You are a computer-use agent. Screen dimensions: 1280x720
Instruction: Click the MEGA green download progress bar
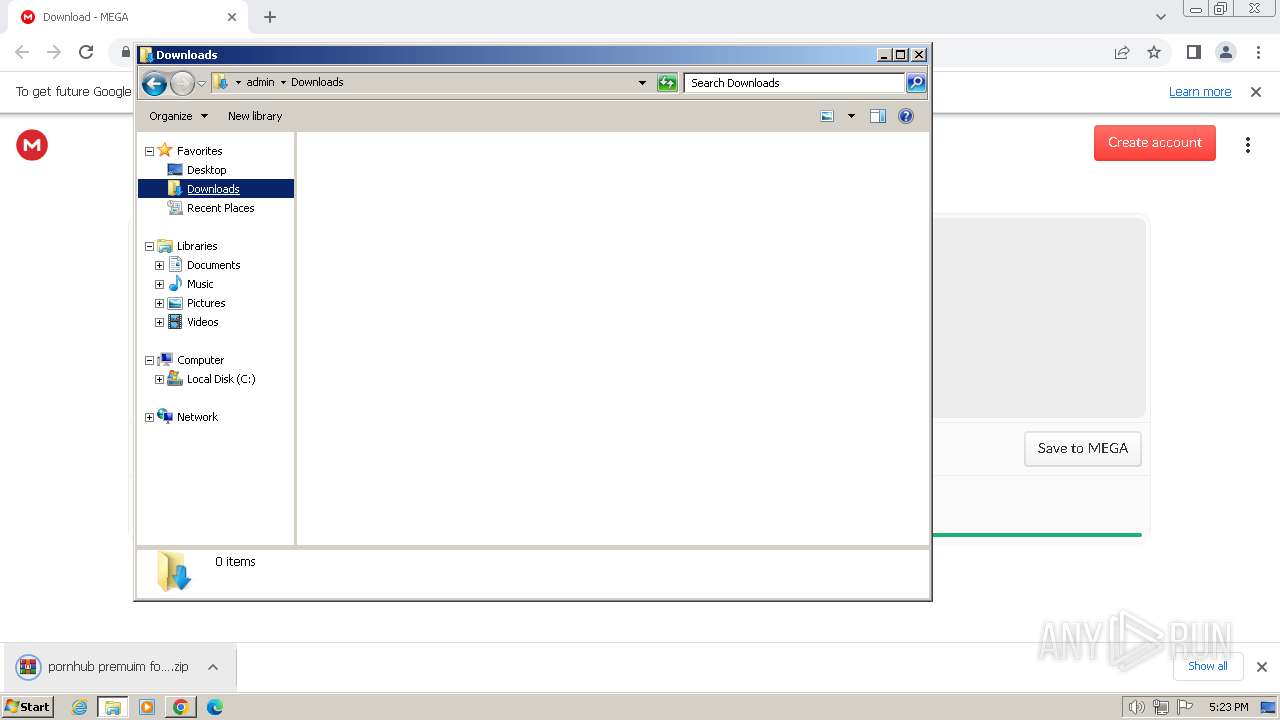coord(1037,535)
